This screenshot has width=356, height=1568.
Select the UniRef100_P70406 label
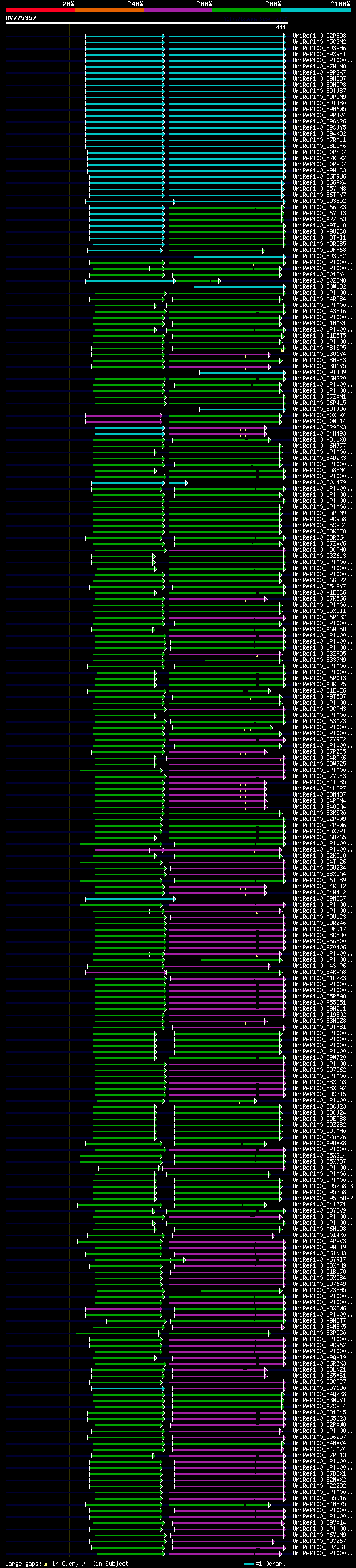click(x=319, y=947)
